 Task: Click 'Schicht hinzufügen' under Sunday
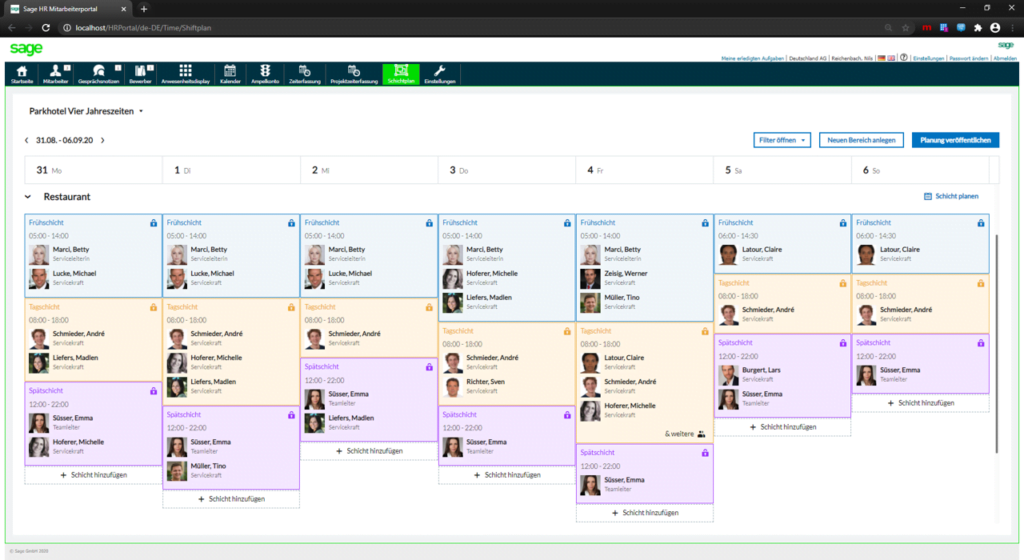[x=921, y=403]
